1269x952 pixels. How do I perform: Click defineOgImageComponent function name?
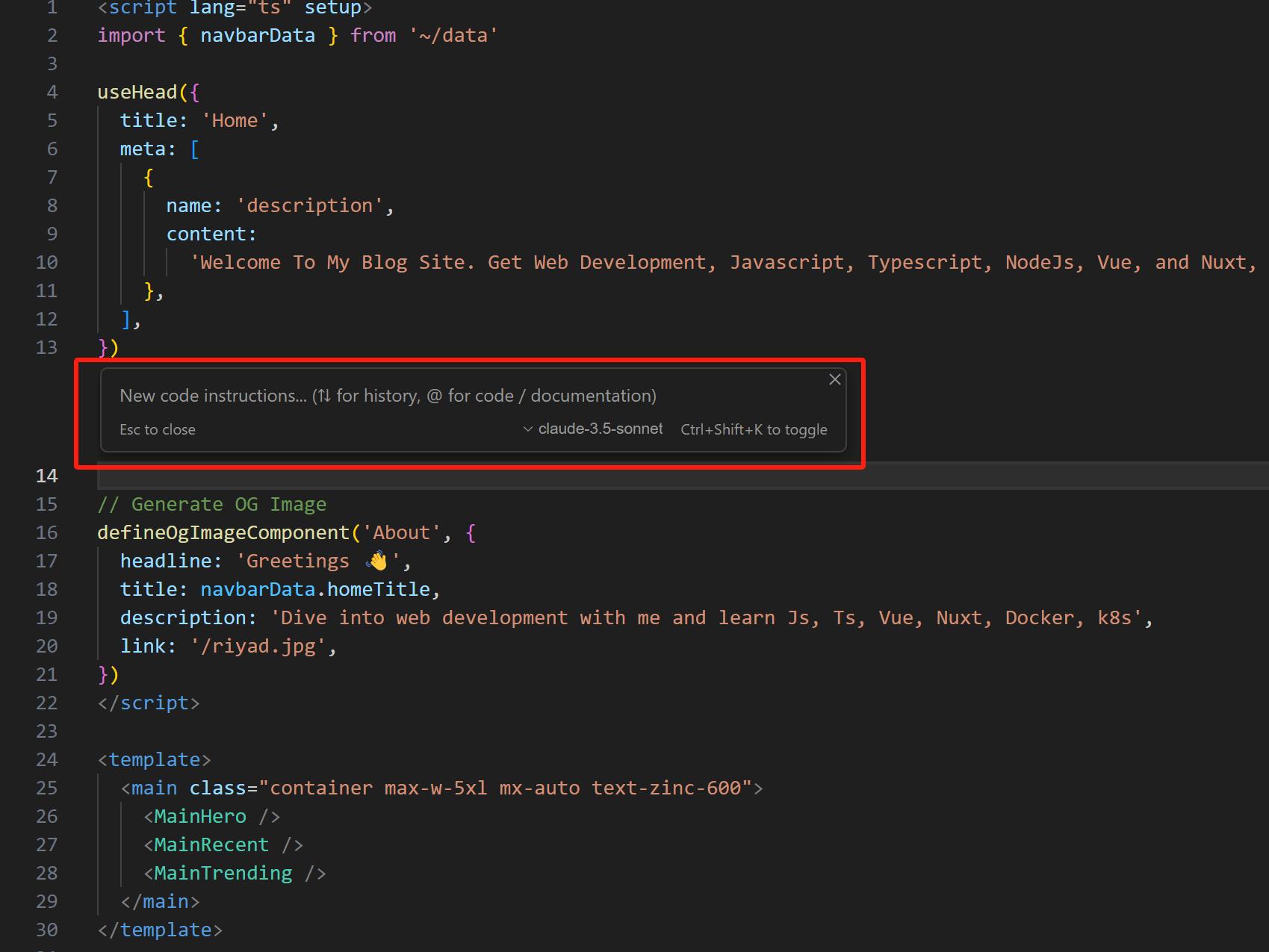[223, 532]
